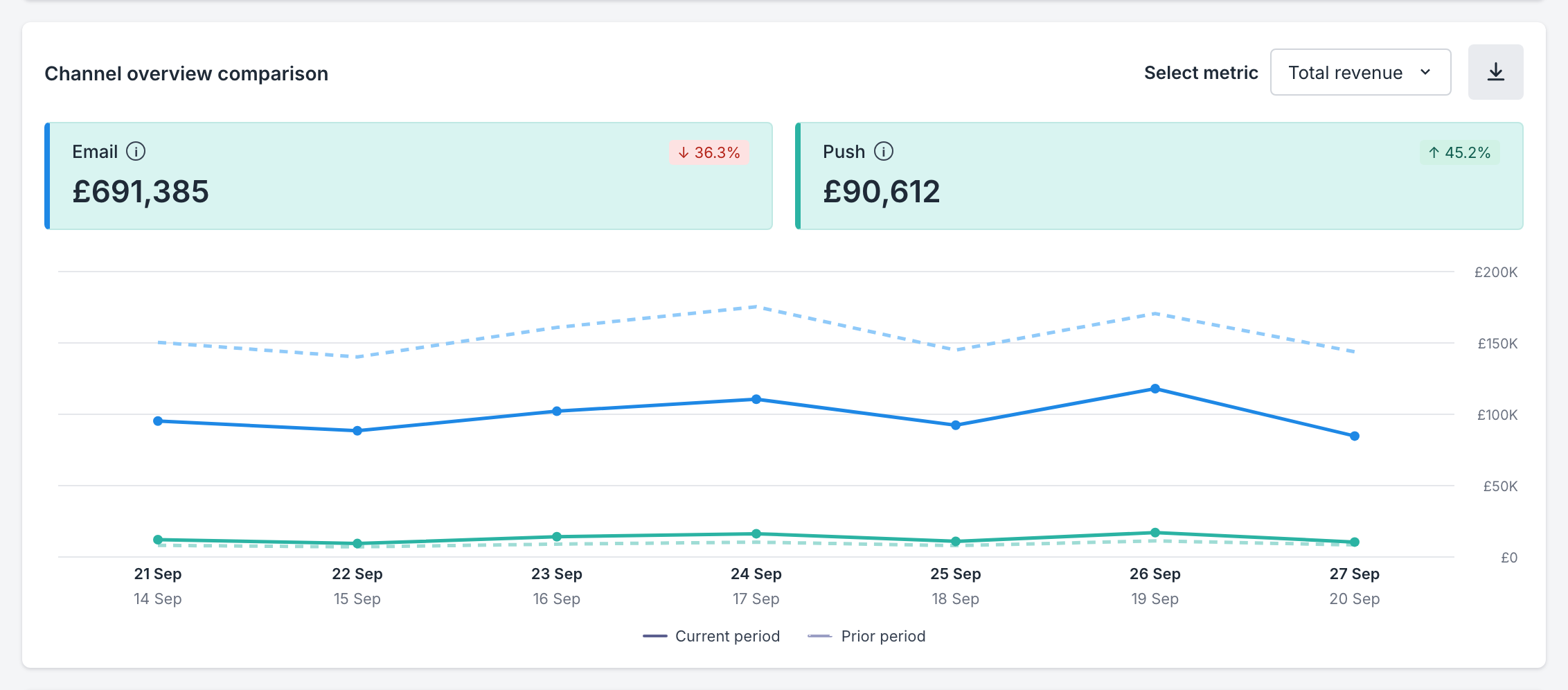Click the £200K axis label
Screen dimensions: 1568x690
pyautogui.click(x=1496, y=272)
